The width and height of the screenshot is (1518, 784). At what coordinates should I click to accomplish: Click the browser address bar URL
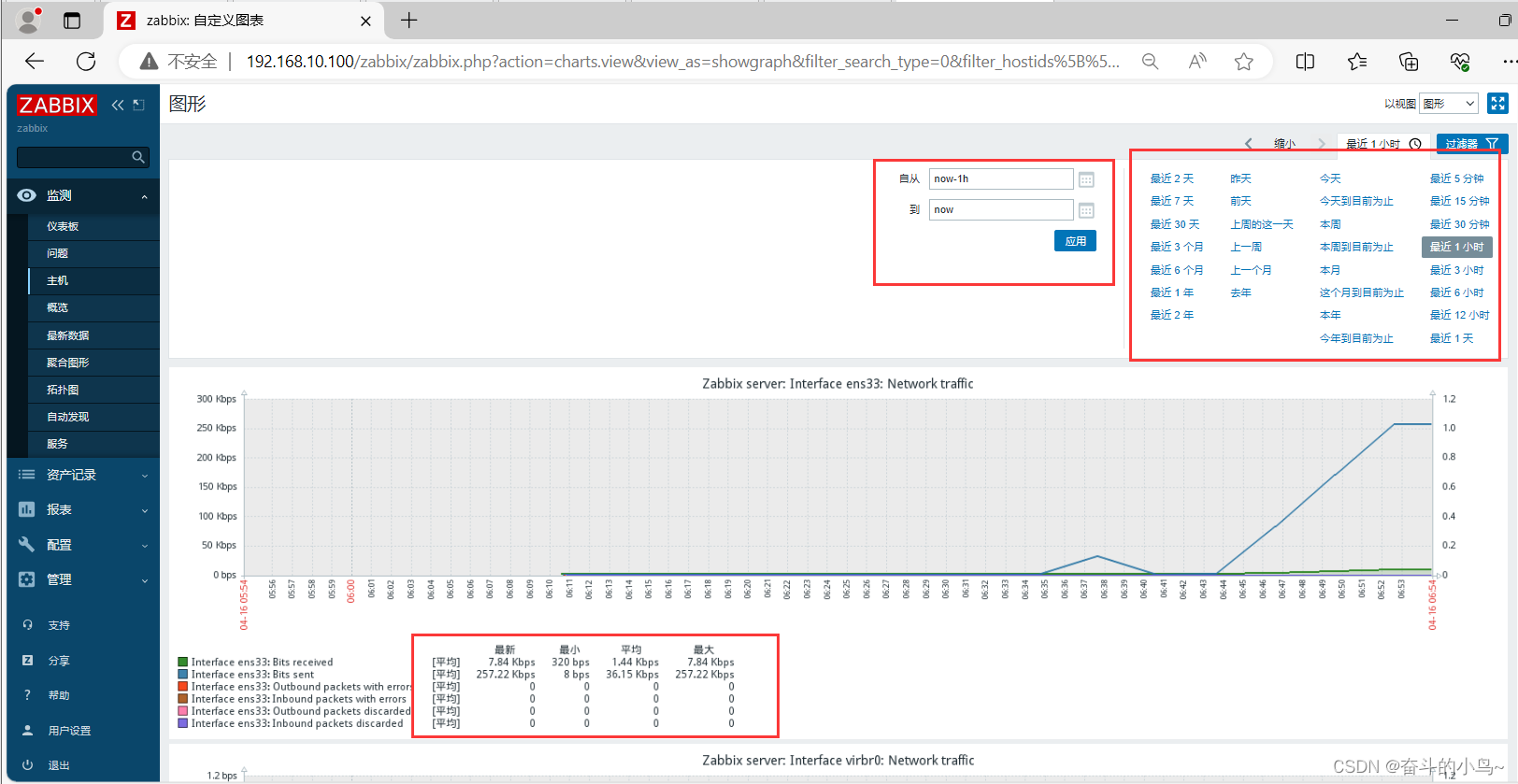pos(682,62)
